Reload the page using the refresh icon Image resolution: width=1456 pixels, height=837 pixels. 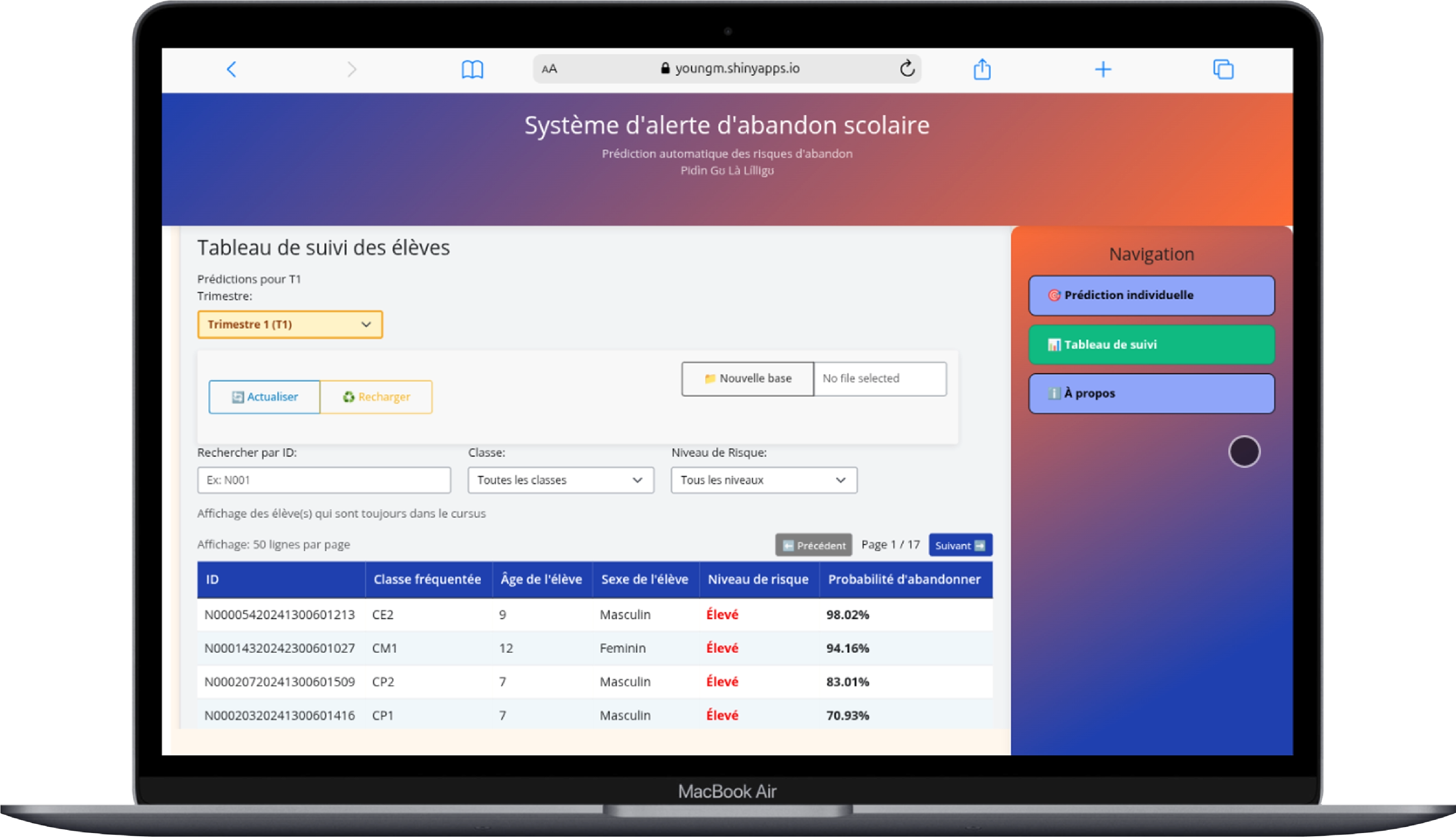click(907, 68)
